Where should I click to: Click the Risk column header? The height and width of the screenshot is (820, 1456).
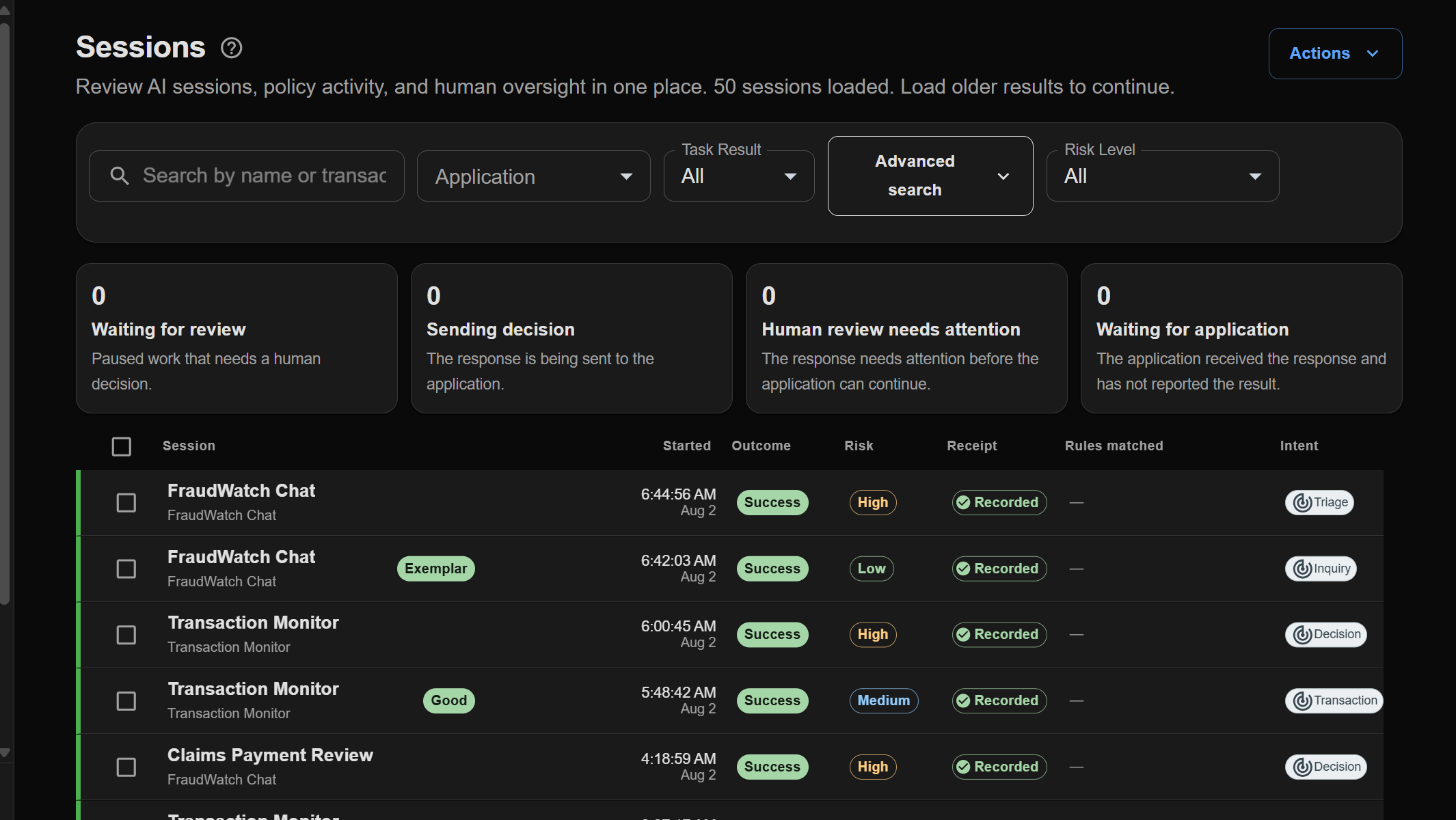click(x=859, y=446)
